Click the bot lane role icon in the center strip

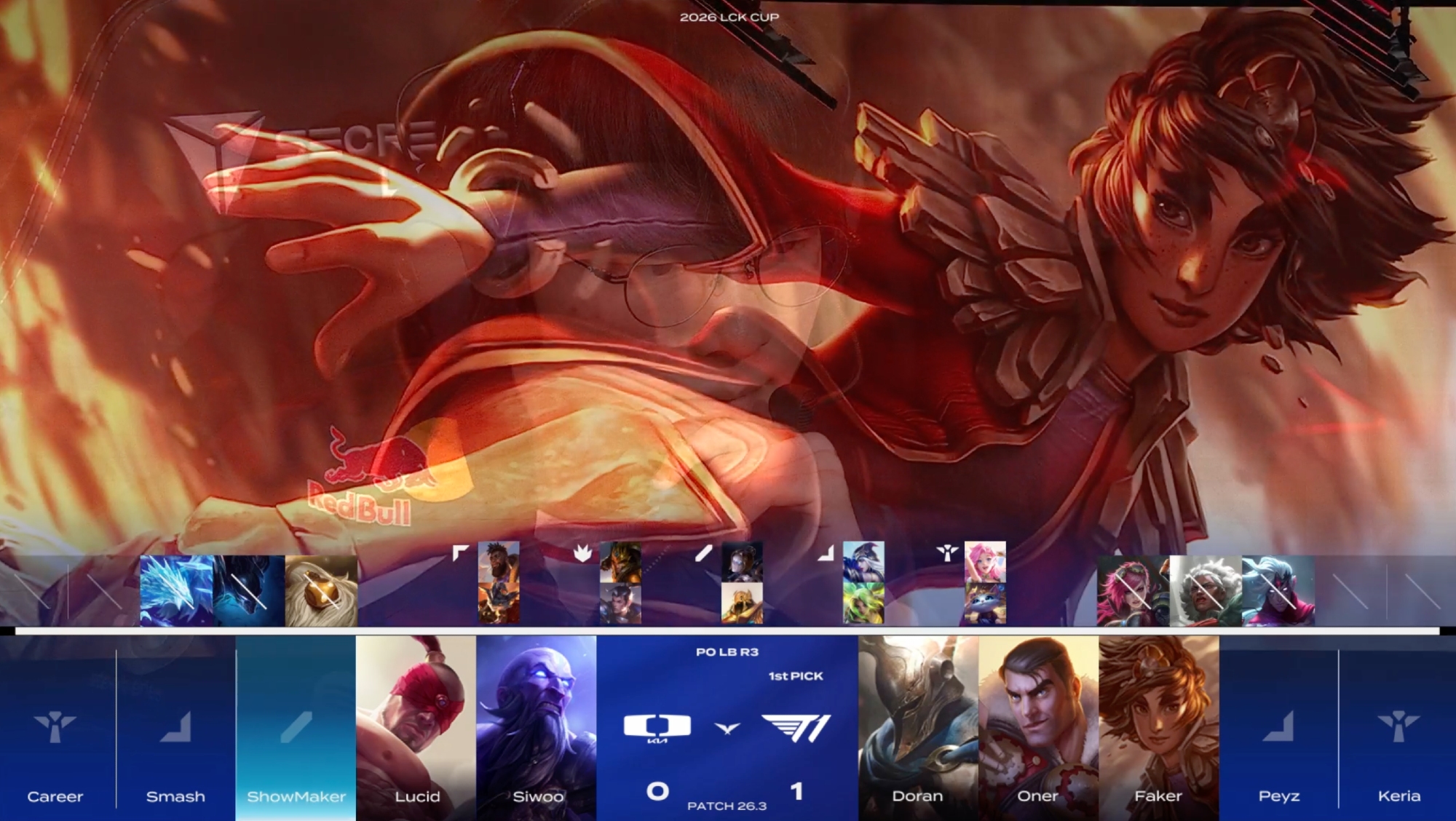[825, 554]
